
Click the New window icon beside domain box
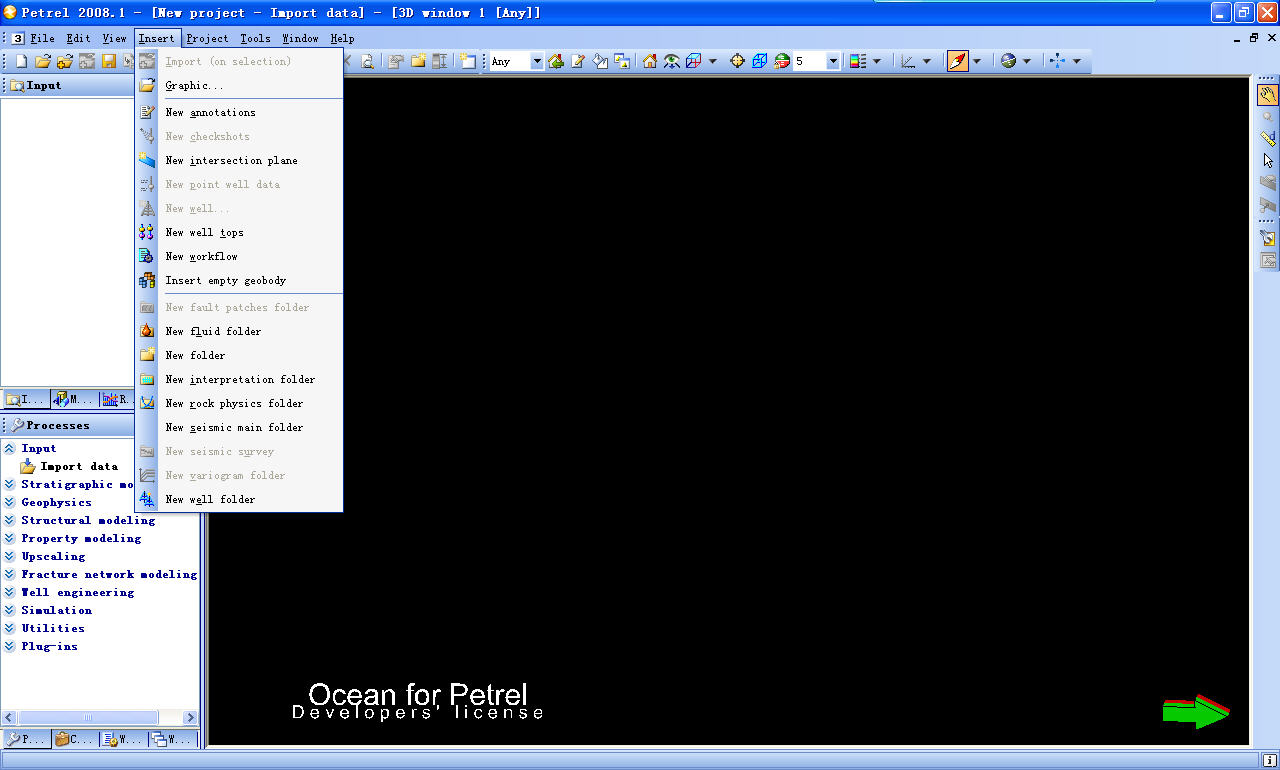click(468, 62)
